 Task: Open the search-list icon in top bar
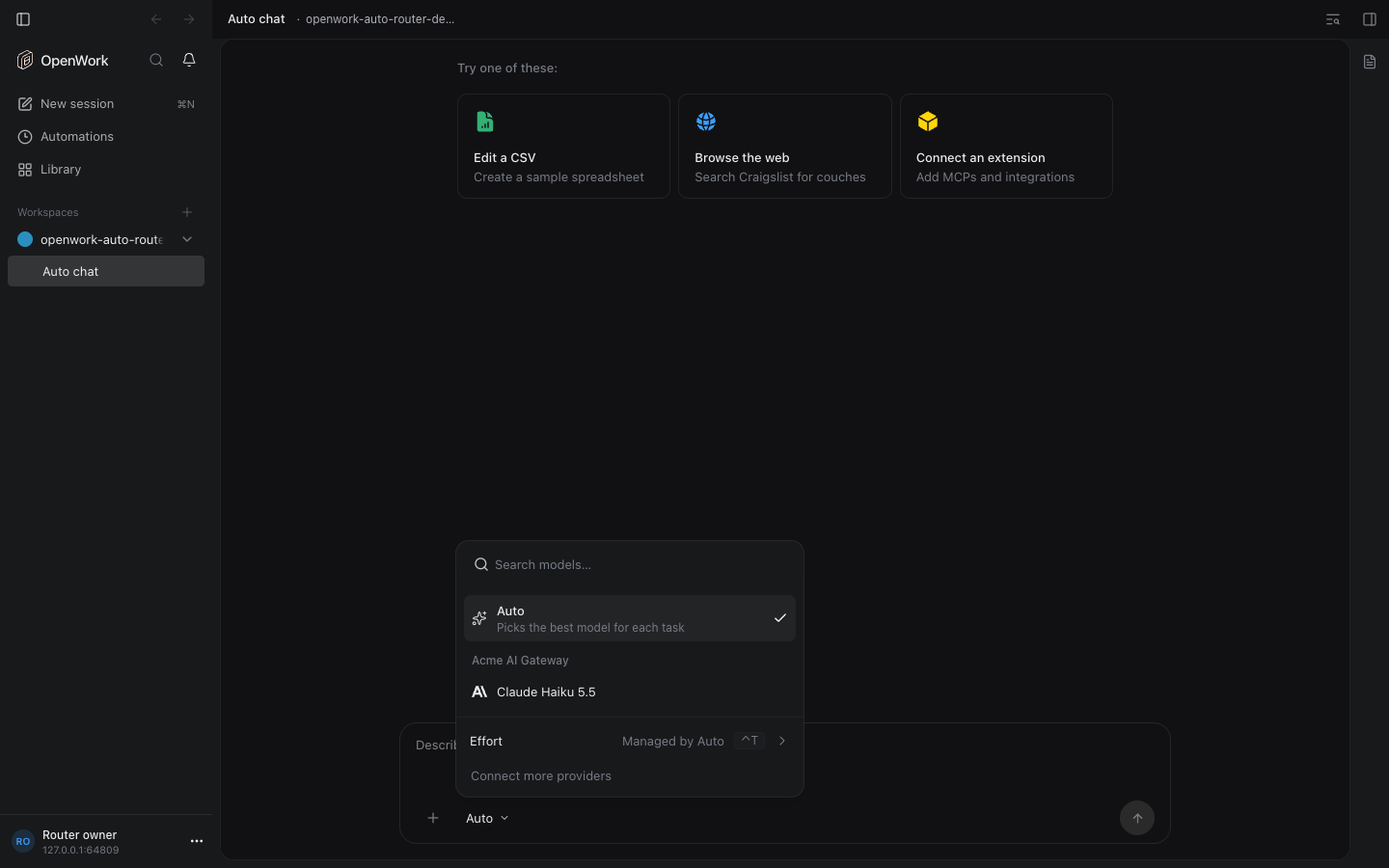(1333, 19)
